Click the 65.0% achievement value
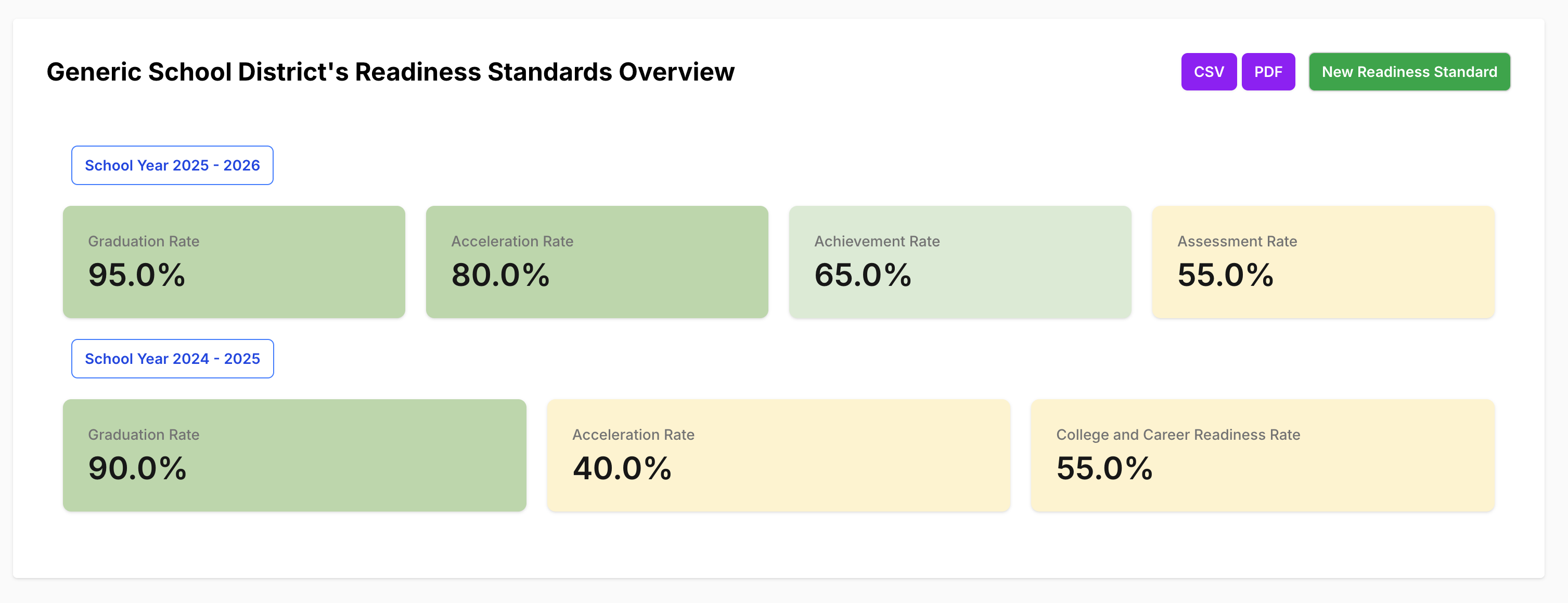1568x603 pixels. [x=863, y=275]
